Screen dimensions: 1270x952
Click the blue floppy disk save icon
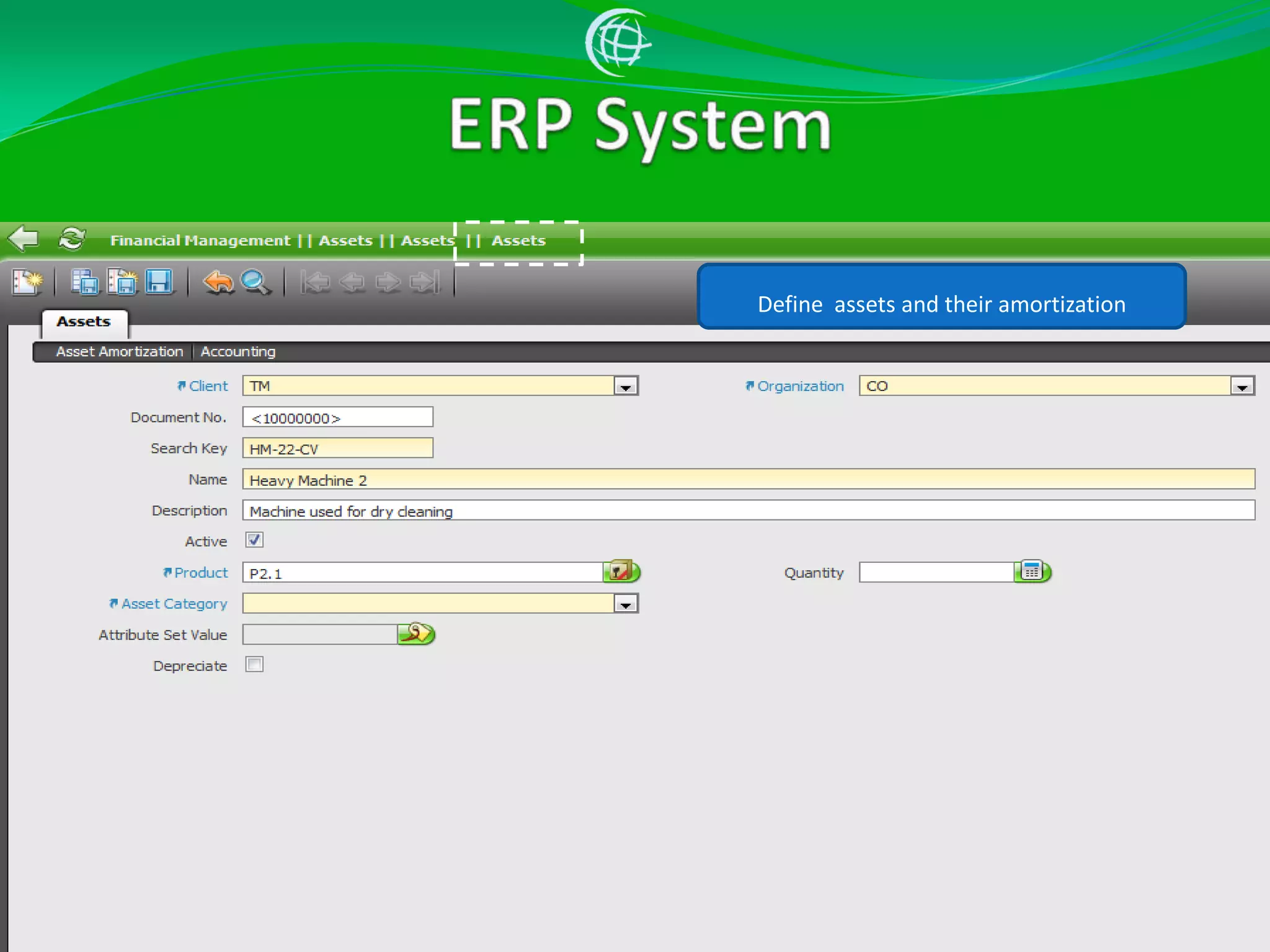pos(159,282)
